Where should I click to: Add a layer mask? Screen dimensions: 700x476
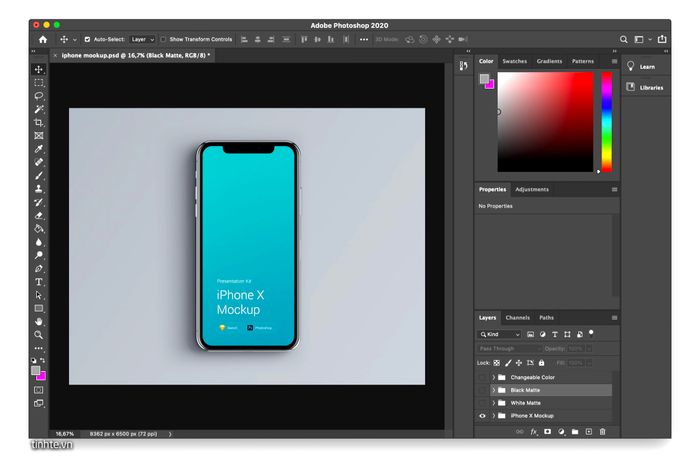point(547,432)
